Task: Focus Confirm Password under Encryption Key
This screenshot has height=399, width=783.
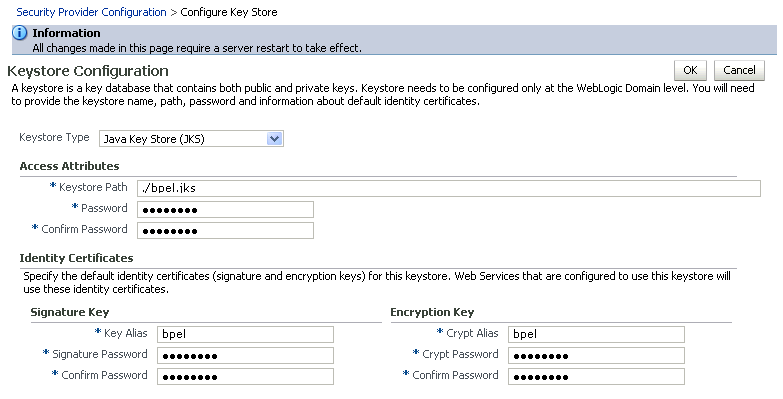Action: pyautogui.click(x=596, y=376)
